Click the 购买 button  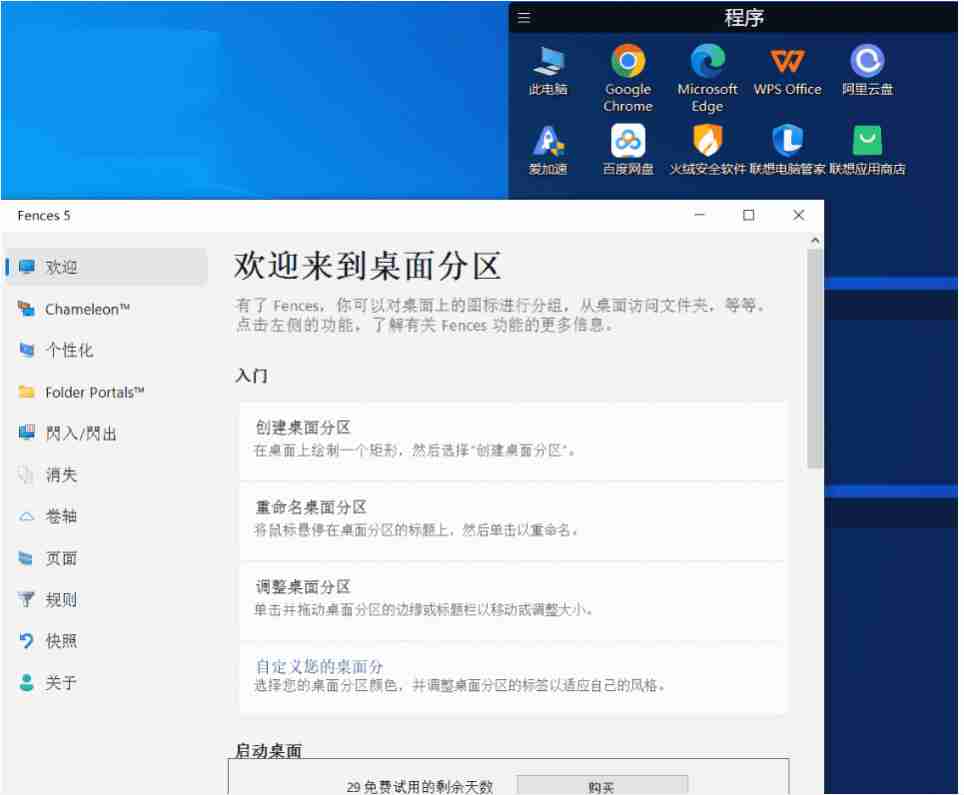(601, 786)
